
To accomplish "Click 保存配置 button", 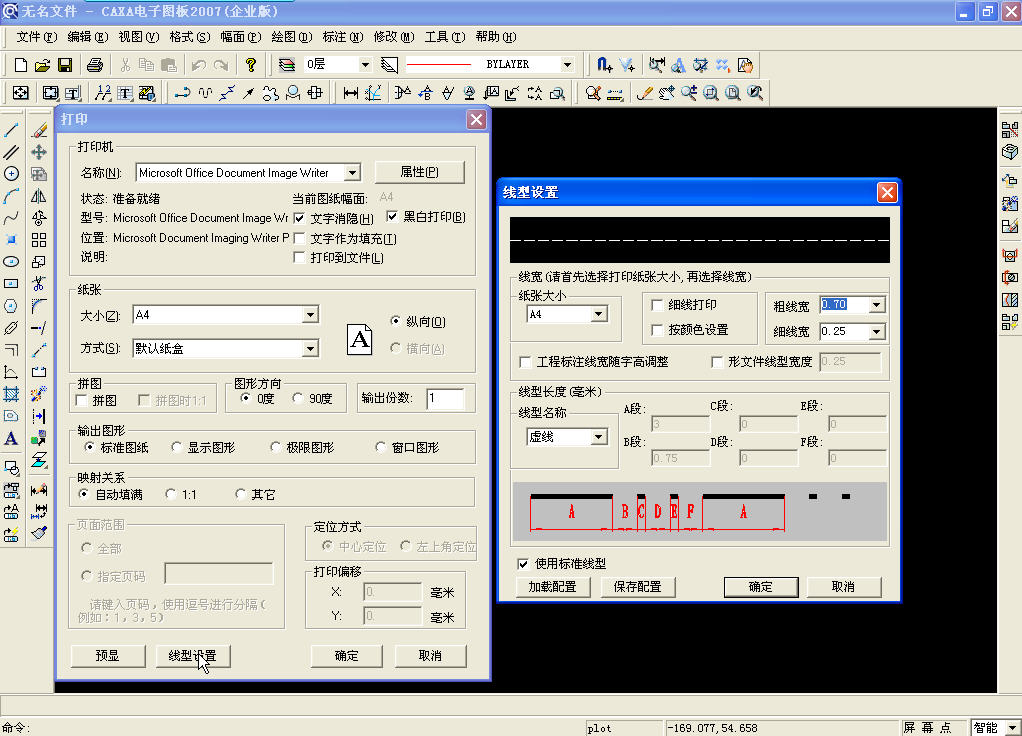I will (637, 587).
